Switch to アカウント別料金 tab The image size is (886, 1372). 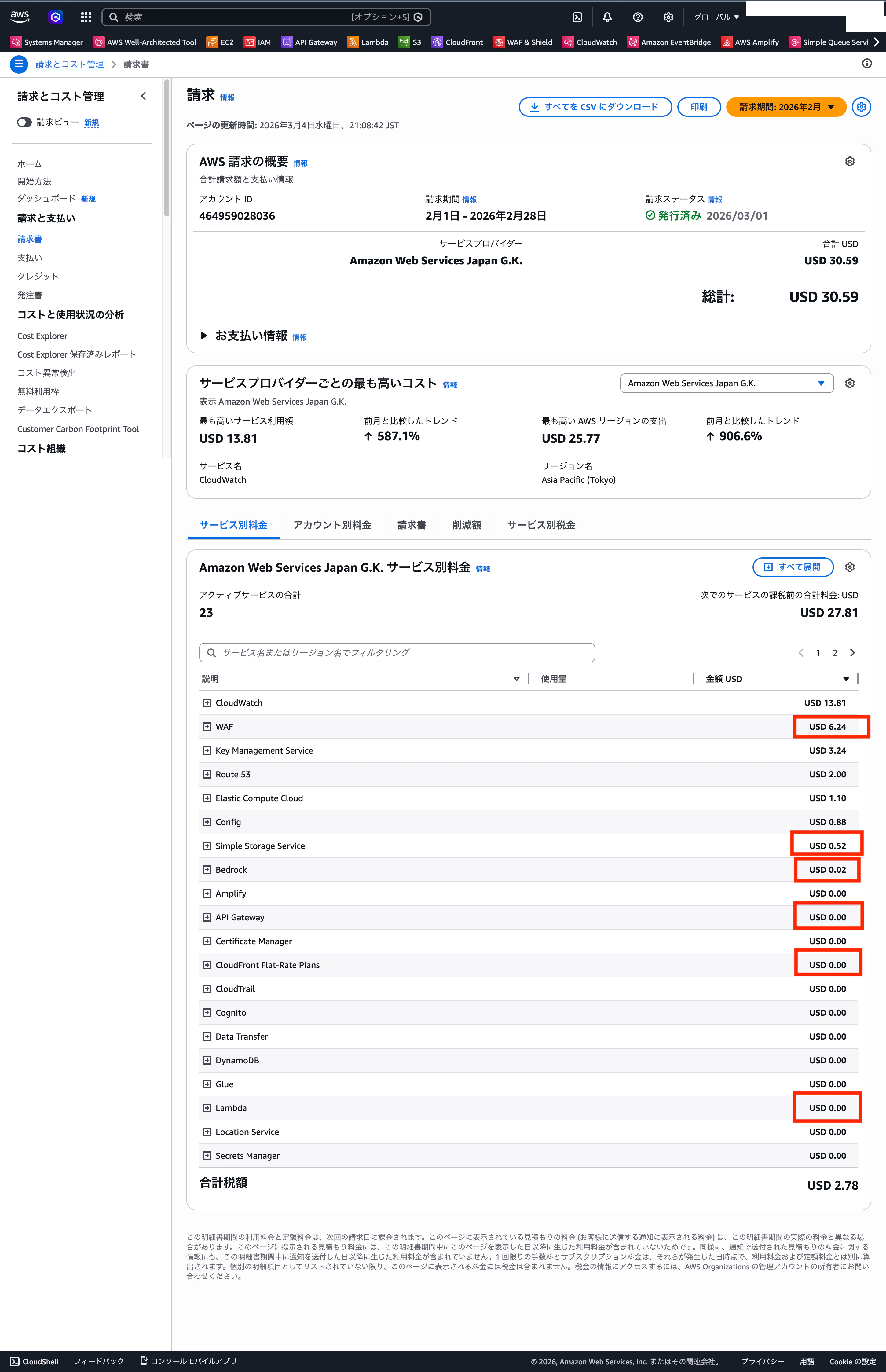coord(332,525)
